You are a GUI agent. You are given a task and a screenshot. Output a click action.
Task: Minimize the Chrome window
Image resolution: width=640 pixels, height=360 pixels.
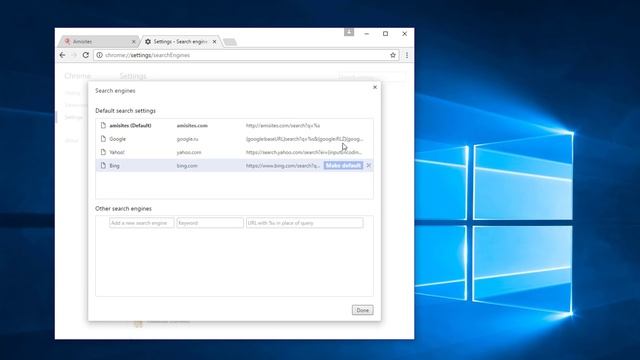(x=367, y=34)
